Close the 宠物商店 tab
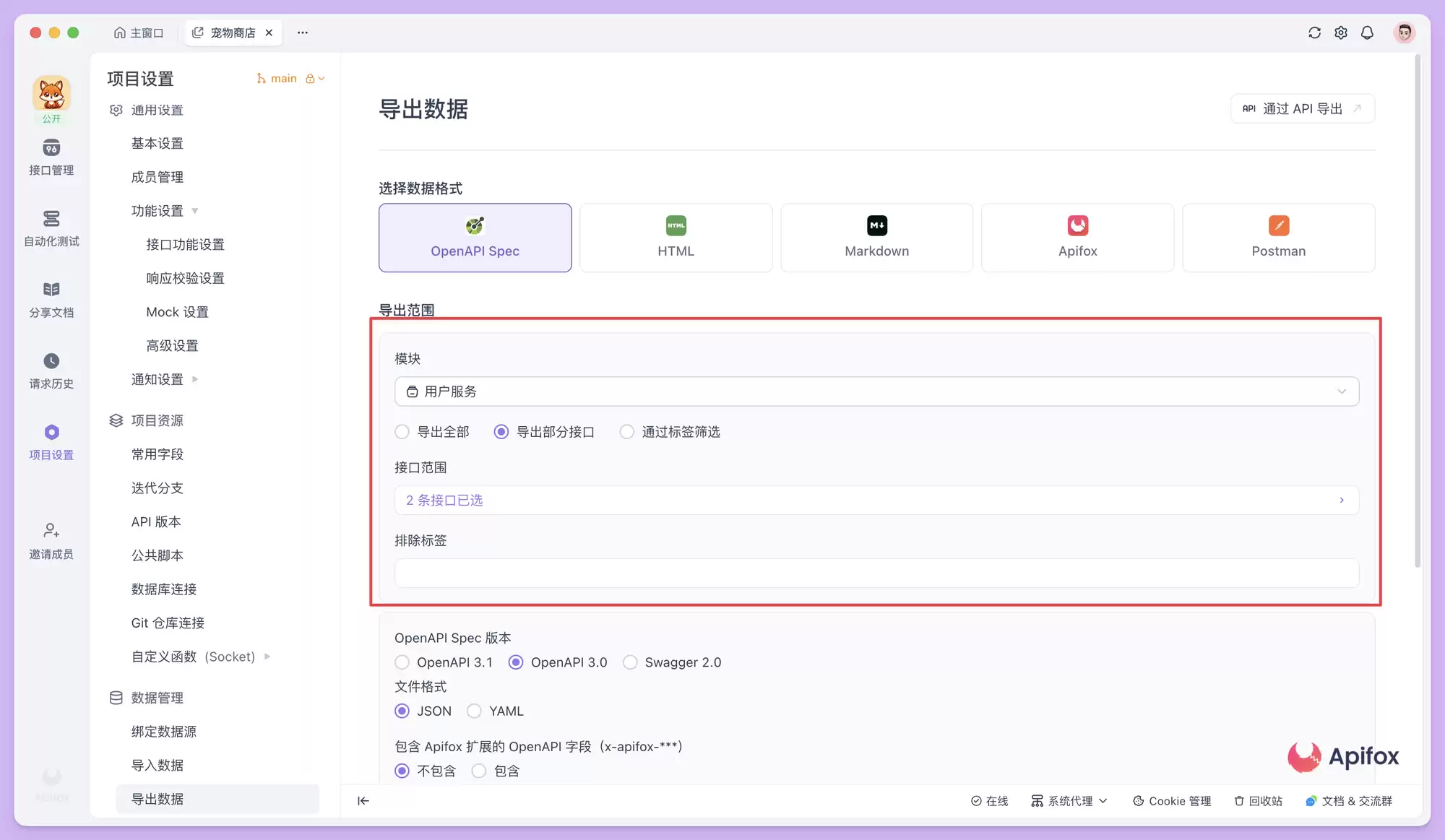The image size is (1445, 840). [269, 33]
